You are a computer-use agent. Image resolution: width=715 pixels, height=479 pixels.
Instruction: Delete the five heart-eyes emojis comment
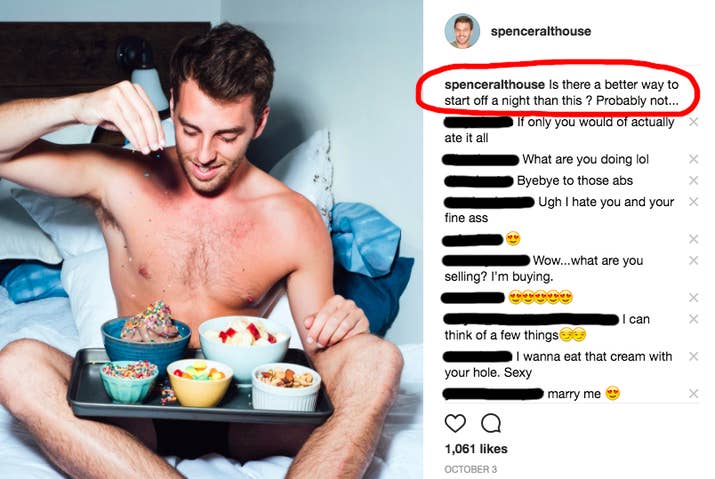point(694,297)
